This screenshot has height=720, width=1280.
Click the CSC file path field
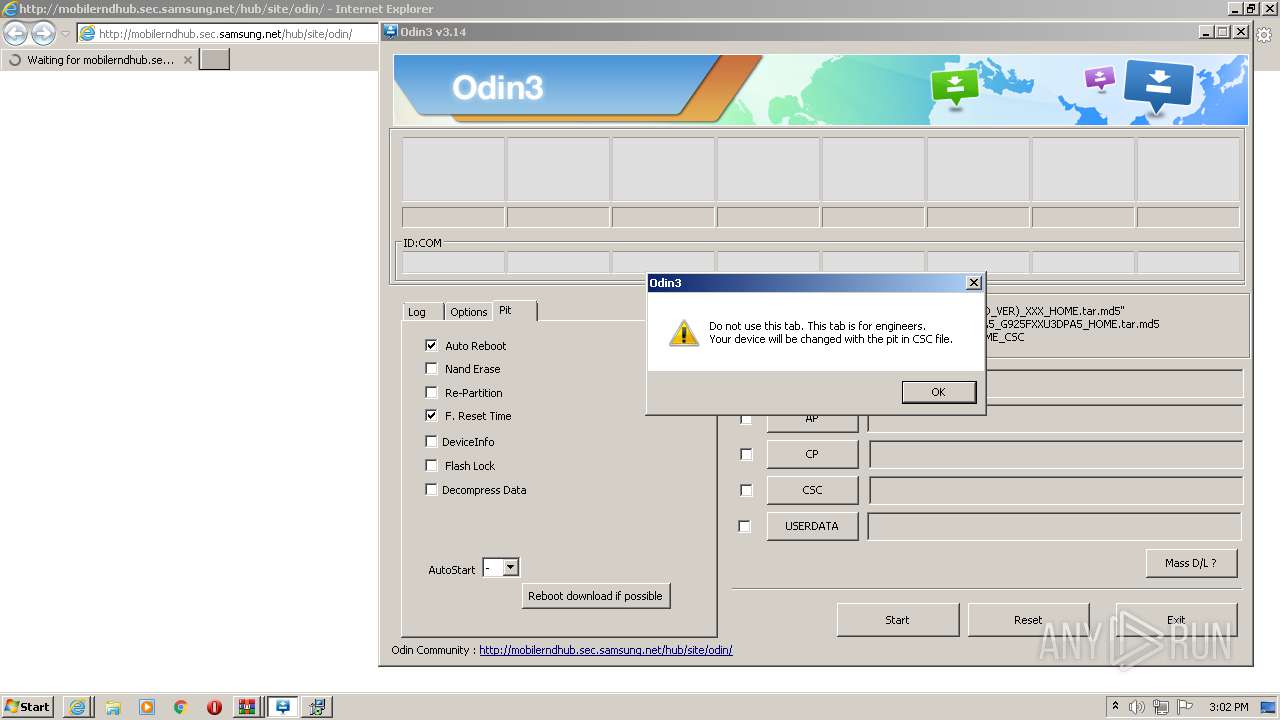coord(1056,490)
